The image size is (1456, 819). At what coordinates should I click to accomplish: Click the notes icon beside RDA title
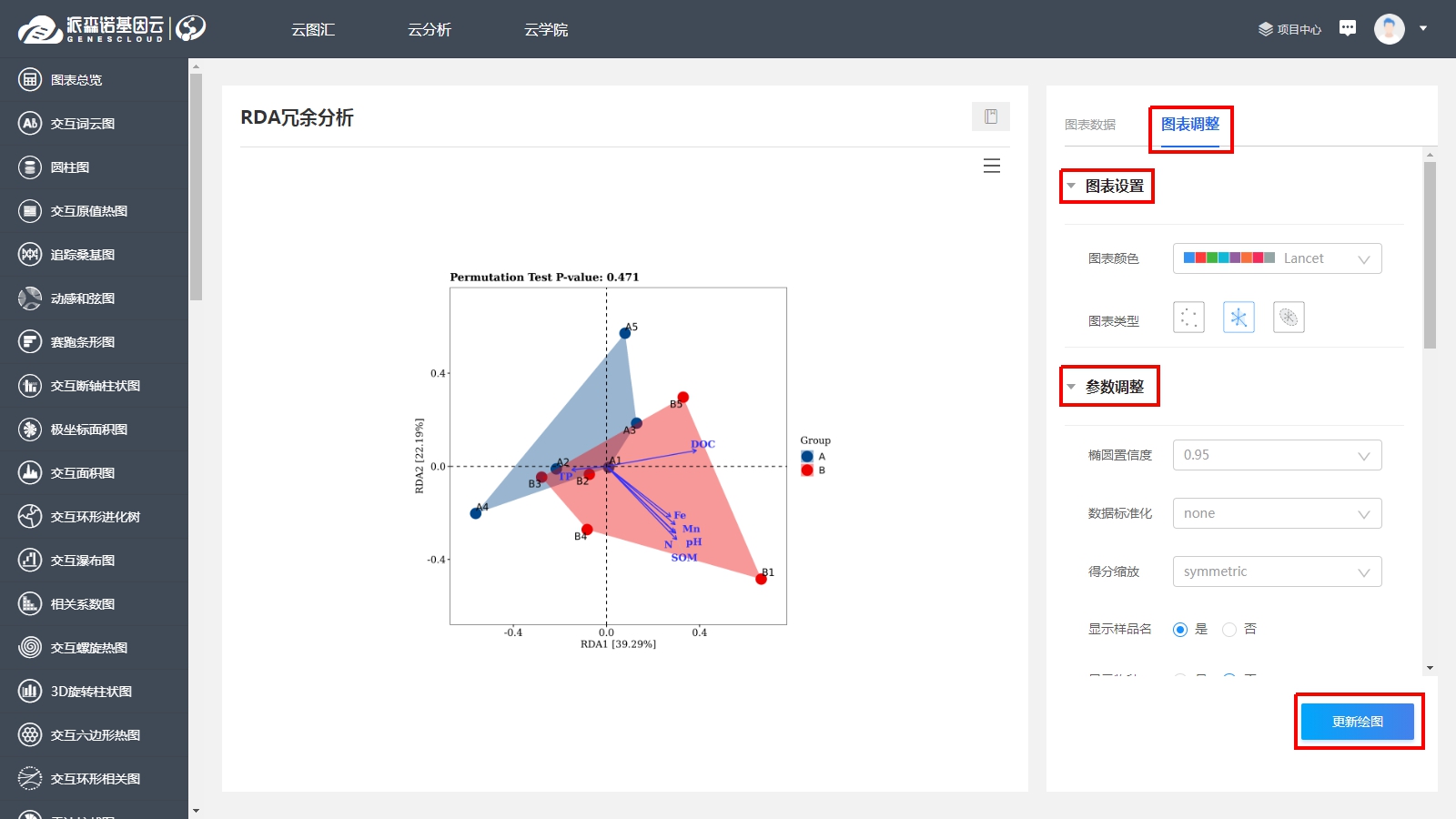point(991,116)
